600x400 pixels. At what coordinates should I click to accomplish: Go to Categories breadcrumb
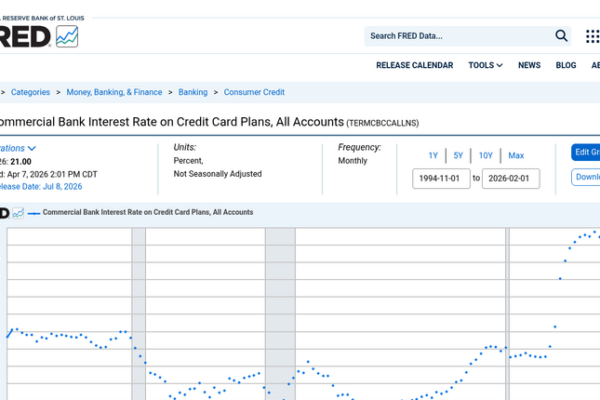pyautogui.click(x=30, y=92)
